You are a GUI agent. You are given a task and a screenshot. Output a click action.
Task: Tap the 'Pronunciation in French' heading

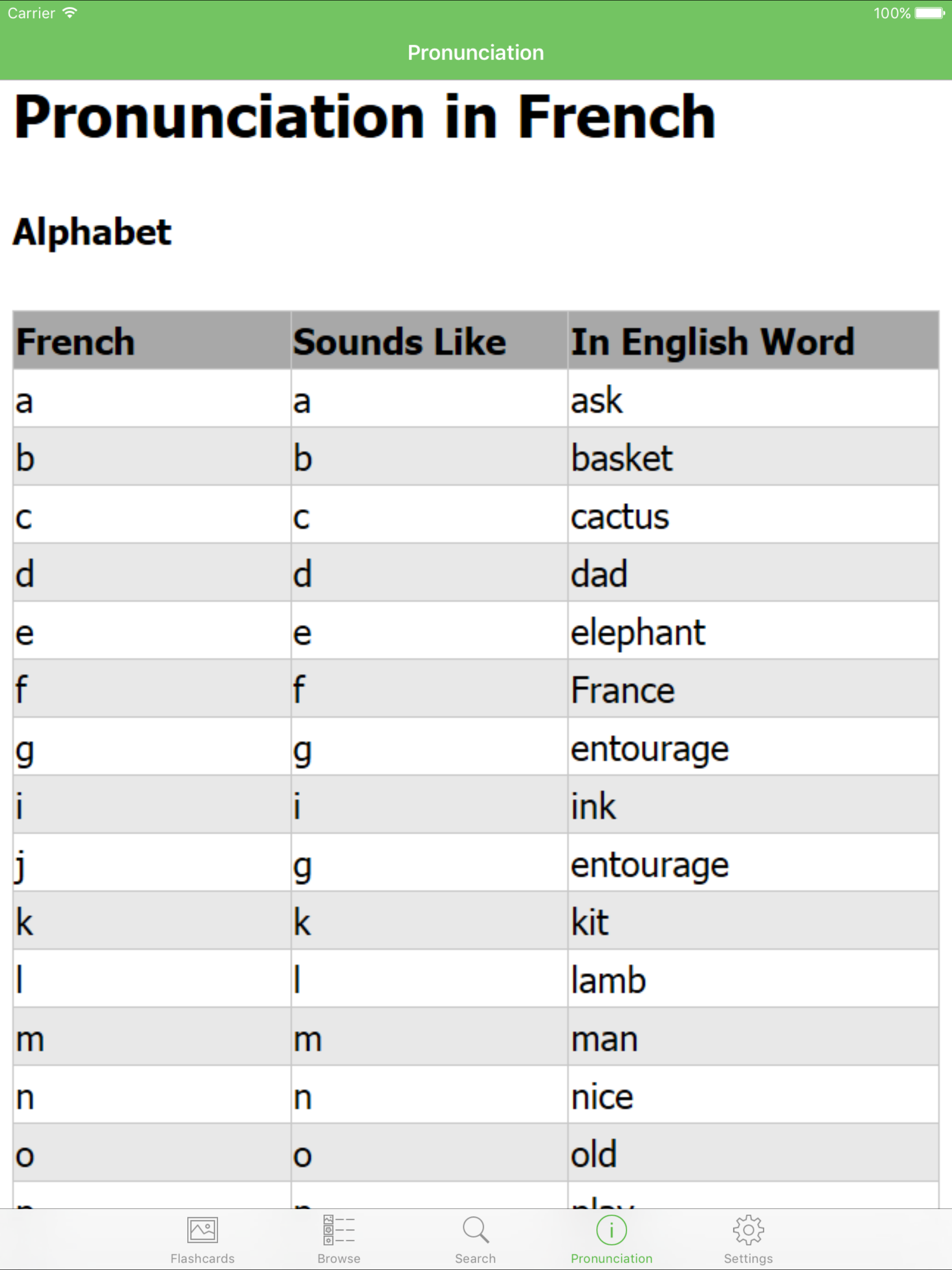pyautogui.click(x=364, y=117)
